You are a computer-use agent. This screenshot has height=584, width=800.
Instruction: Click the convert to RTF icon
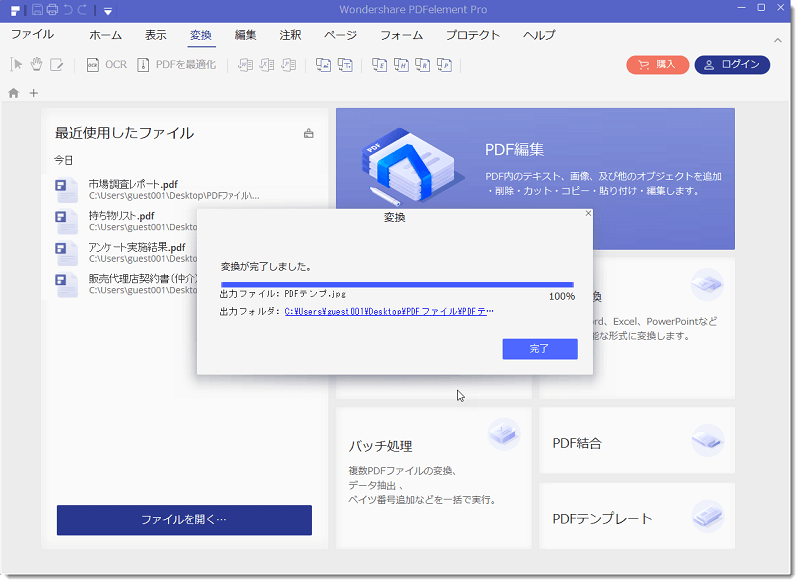pos(422,65)
